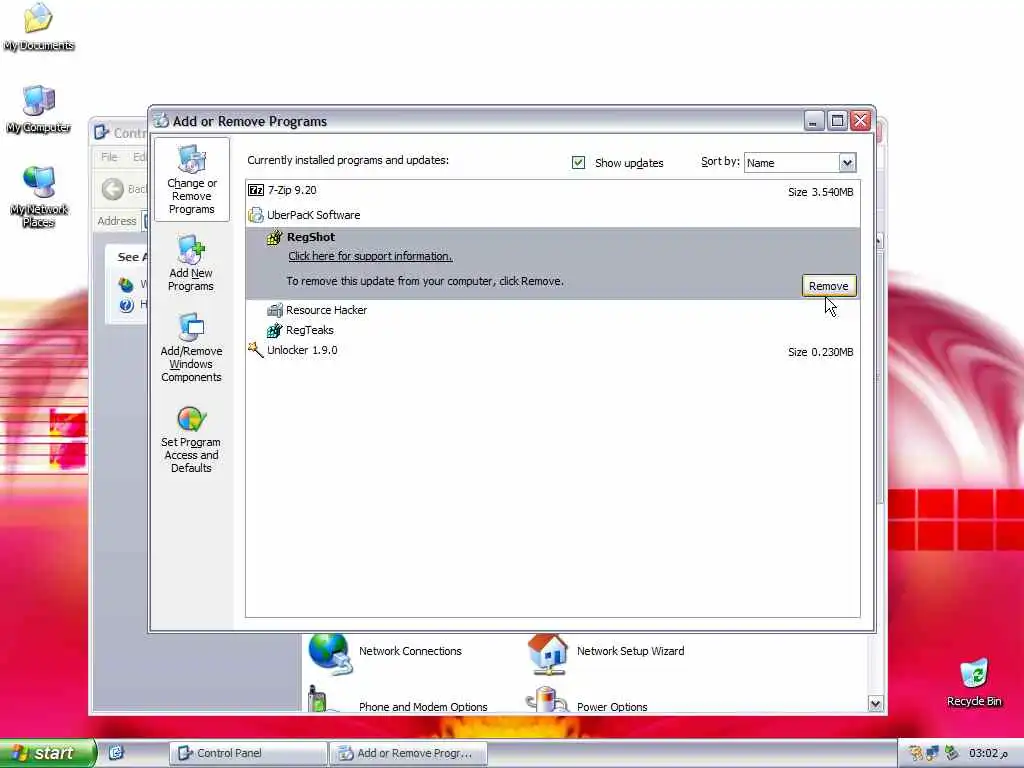Click the Remove button for RegShot
The width and height of the screenshot is (1024, 768).
829,286
